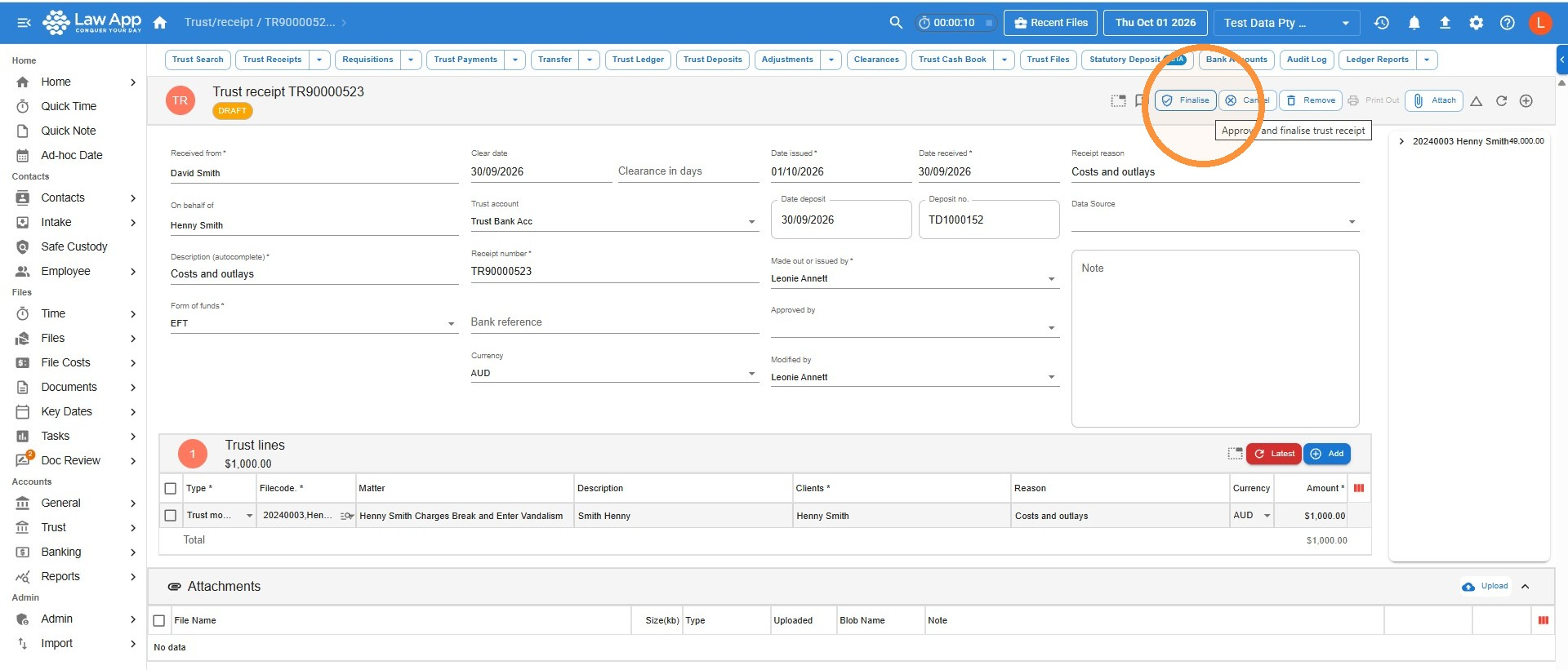
Task: Open the settings gear icon
Action: tap(1476, 23)
